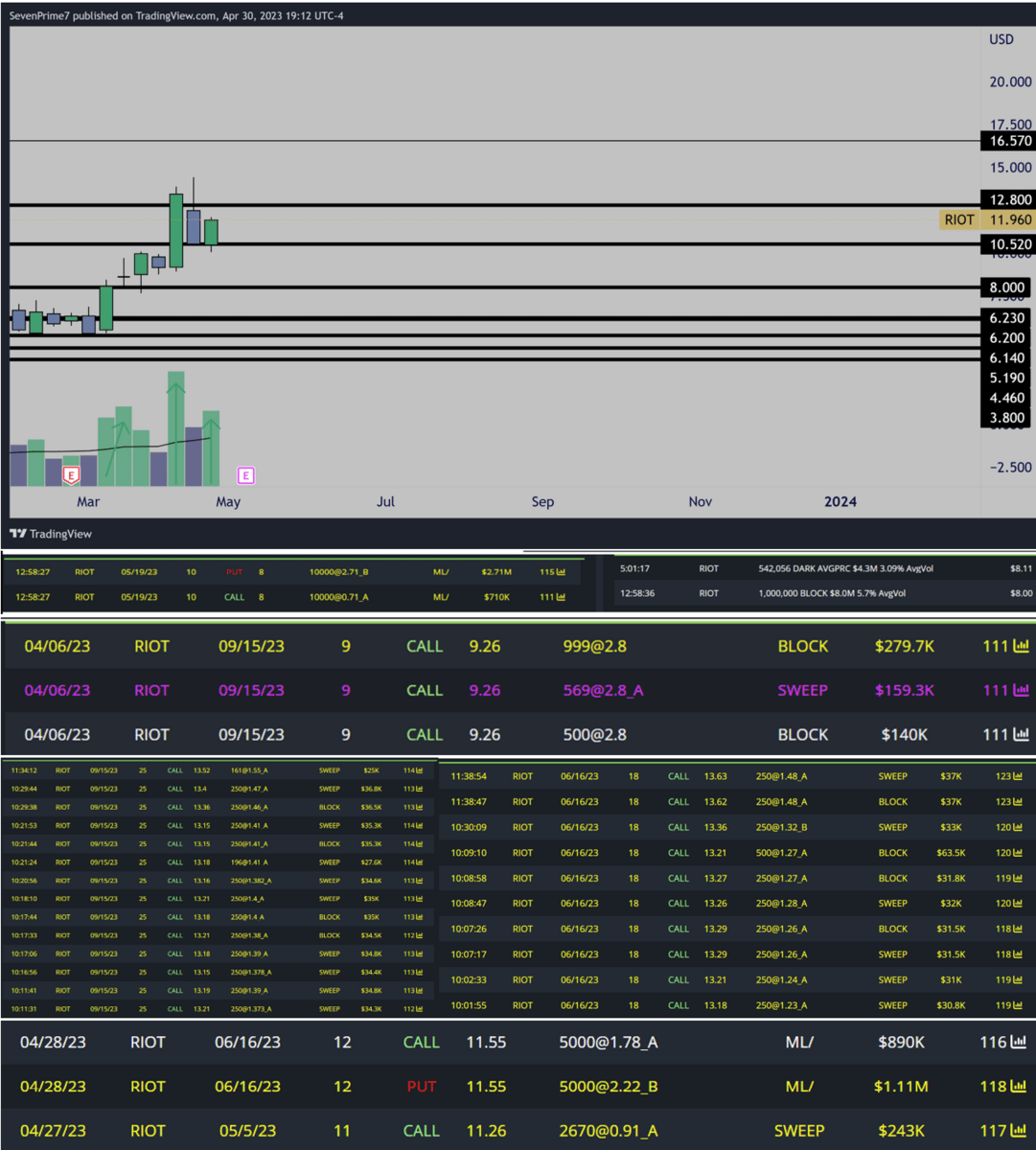The height and width of the screenshot is (1150, 1036).
Task: Click chart icon in the 999@2.8 BLOCK row
Action: pos(1021,647)
